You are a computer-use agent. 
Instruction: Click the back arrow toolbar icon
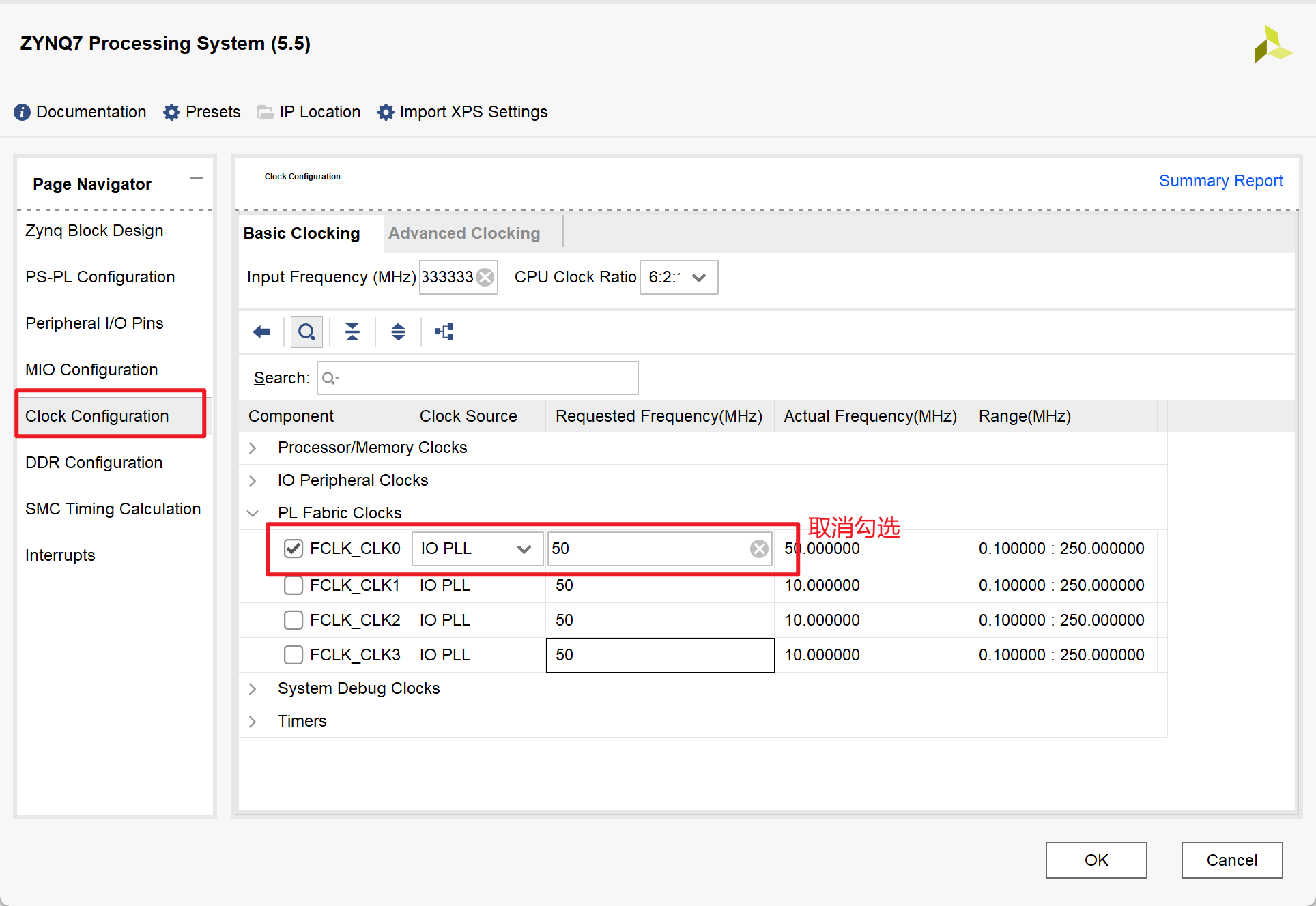click(x=261, y=332)
